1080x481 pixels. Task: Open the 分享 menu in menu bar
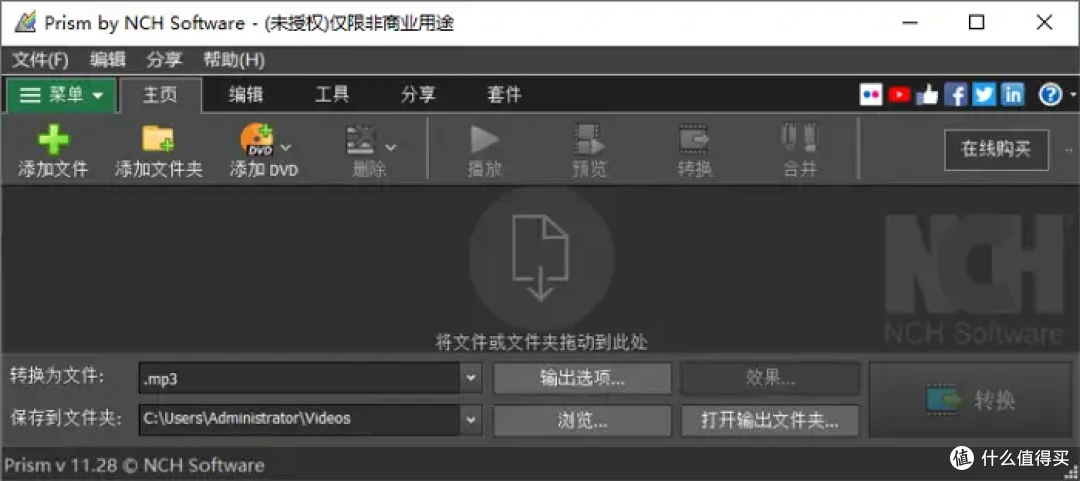pyautogui.click(x=164, y=60)
